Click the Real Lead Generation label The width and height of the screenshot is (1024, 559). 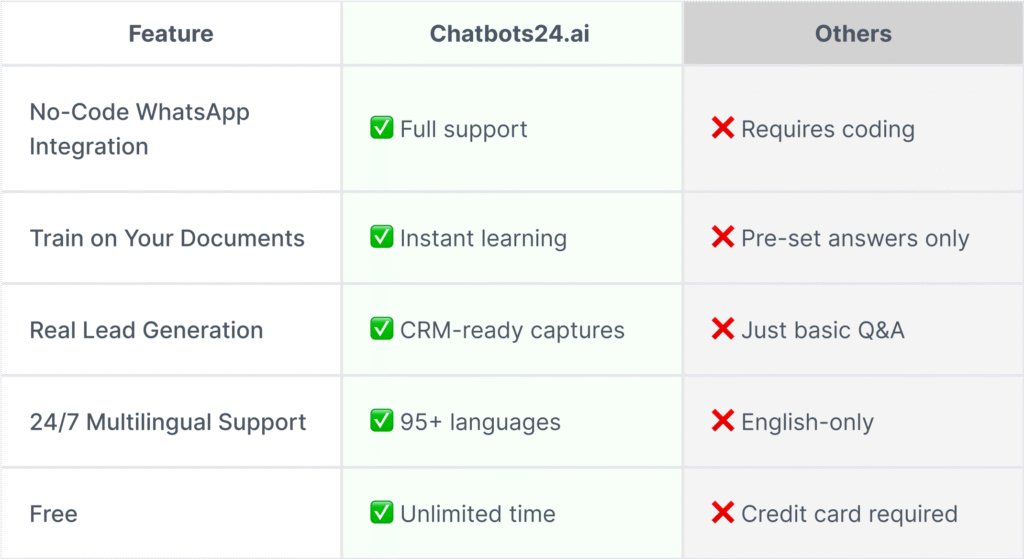pyautogui.click(x=146, y=330)
